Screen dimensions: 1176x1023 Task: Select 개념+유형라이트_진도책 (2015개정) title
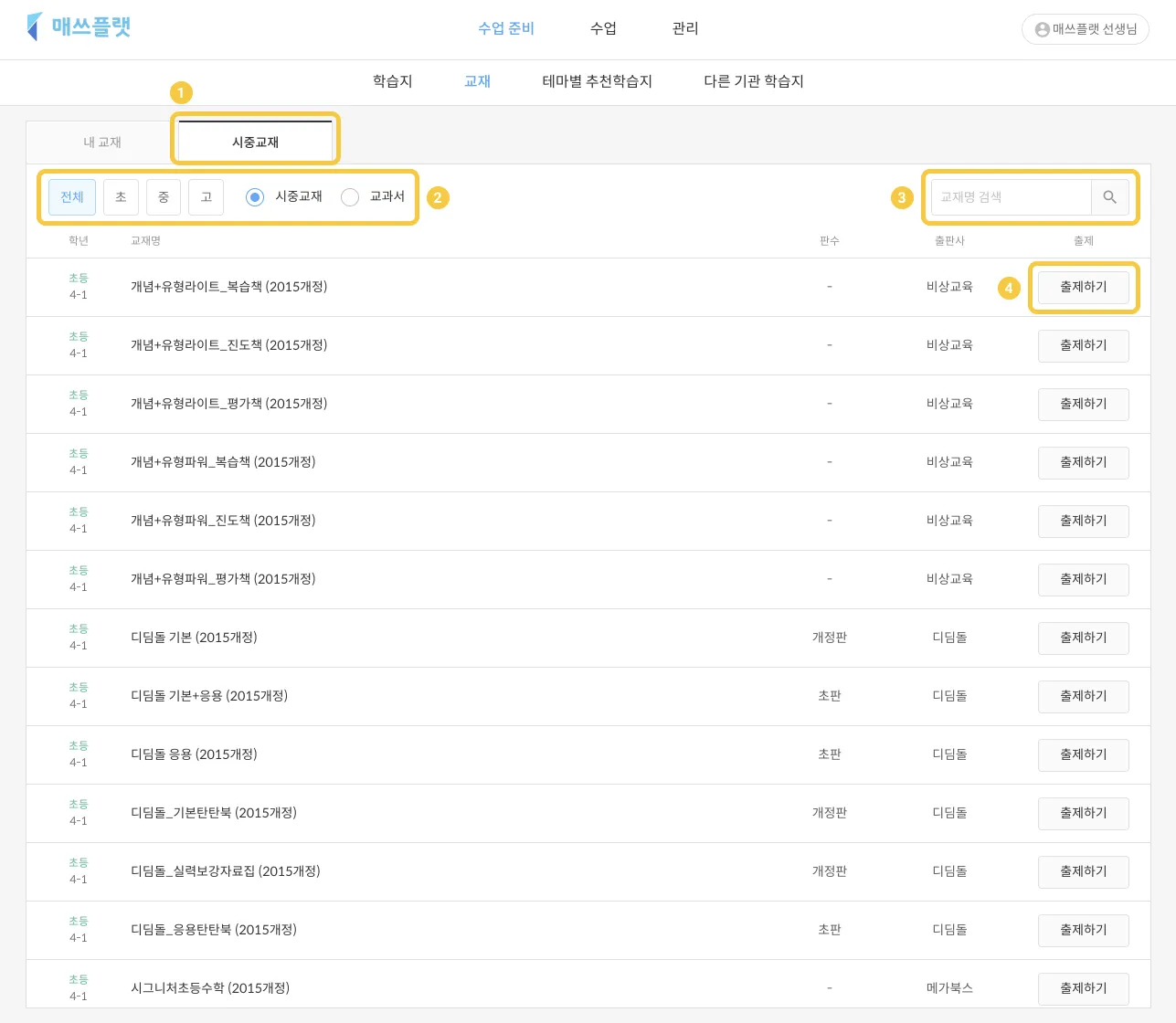coord(229,345)
